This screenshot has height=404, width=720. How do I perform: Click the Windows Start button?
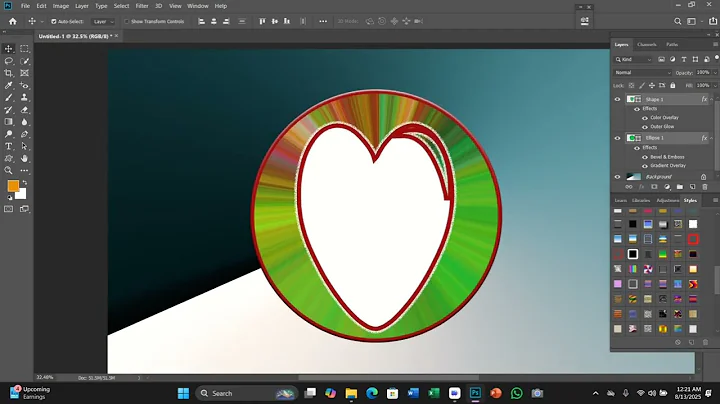[x=183, y=393]
